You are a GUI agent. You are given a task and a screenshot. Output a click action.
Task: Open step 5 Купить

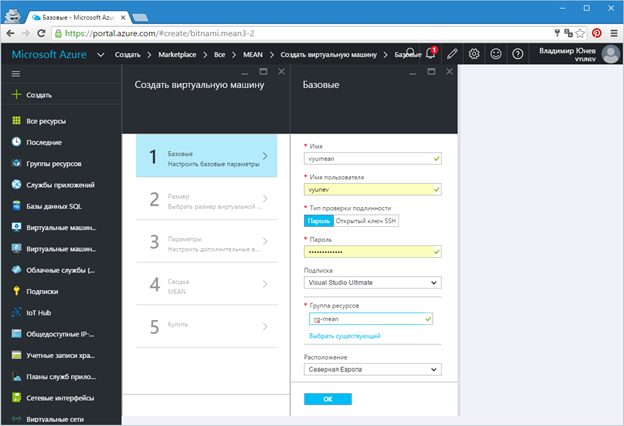pyautogui.click(x=207, y=326)
